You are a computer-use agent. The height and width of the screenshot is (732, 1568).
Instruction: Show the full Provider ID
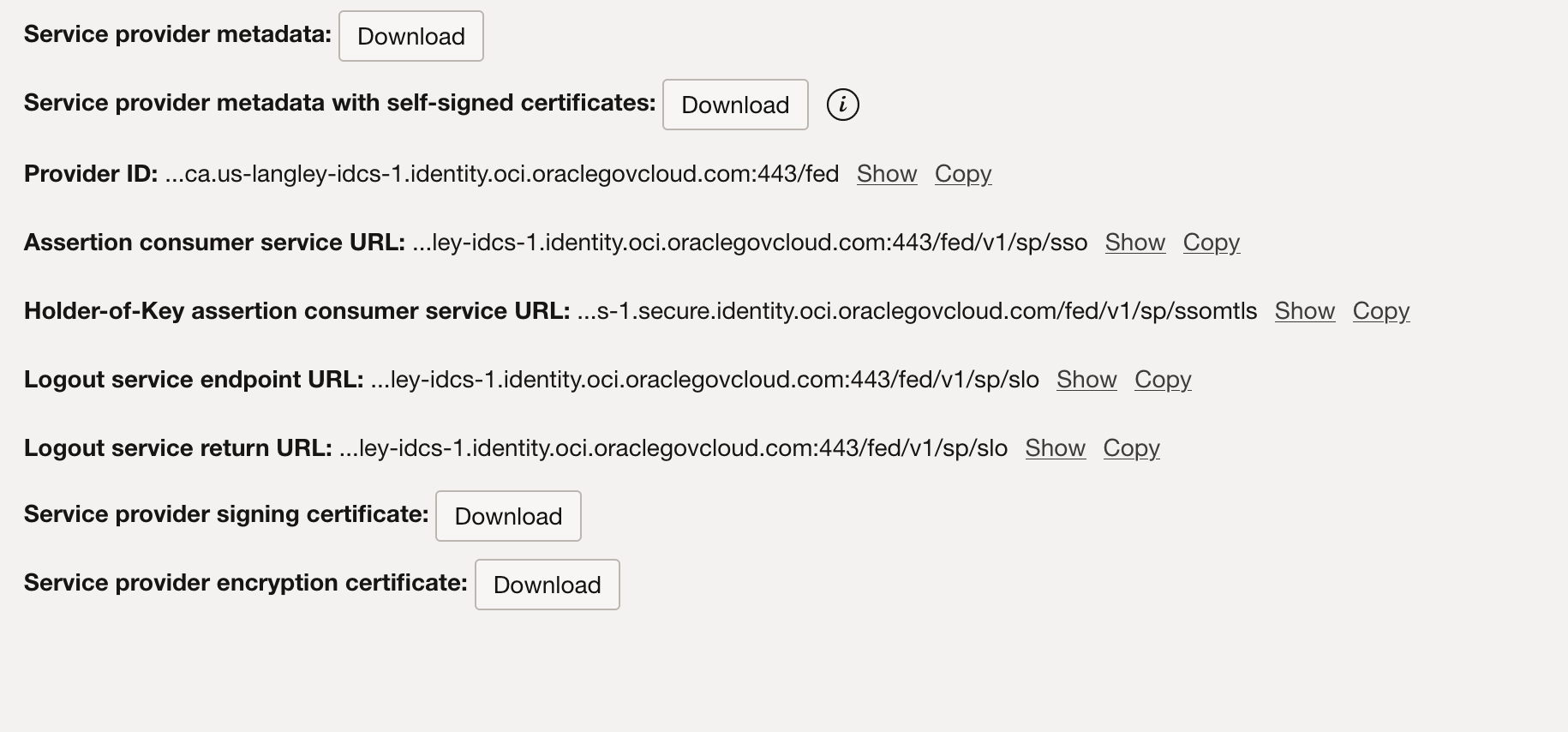click(887, 174)
